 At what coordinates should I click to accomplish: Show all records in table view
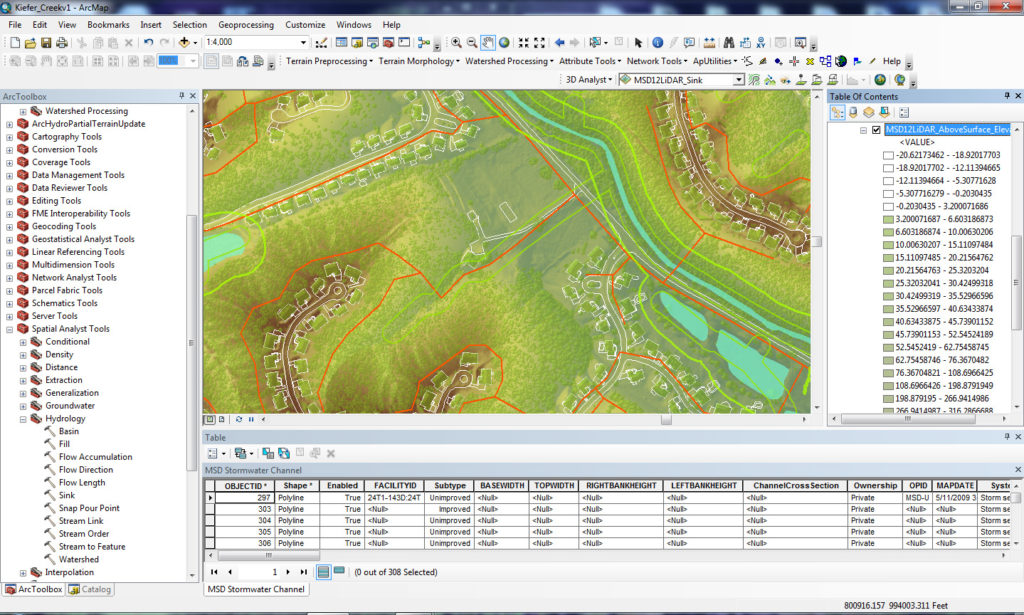323,572
